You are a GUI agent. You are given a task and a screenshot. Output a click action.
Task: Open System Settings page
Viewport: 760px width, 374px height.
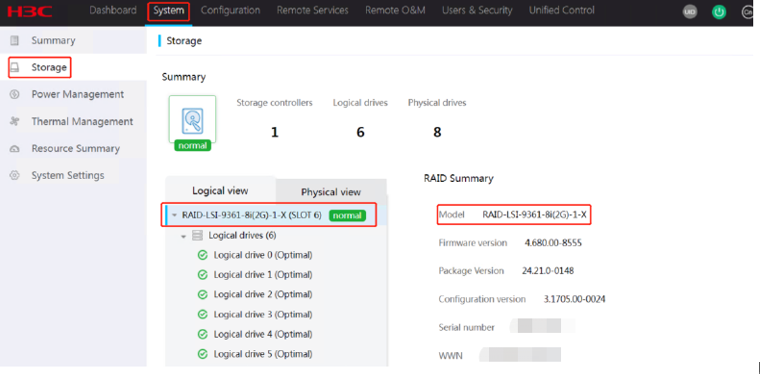(68, 175)
